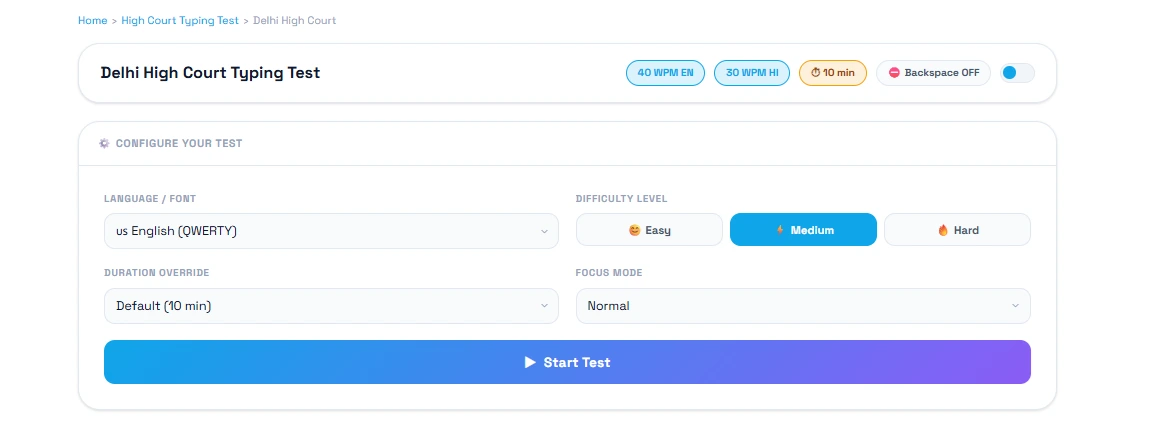Click the smiley emoji on the Easy option
The height and width of the screenshot is (445, 1163).
pyautogui.click(x=634, y=230)
